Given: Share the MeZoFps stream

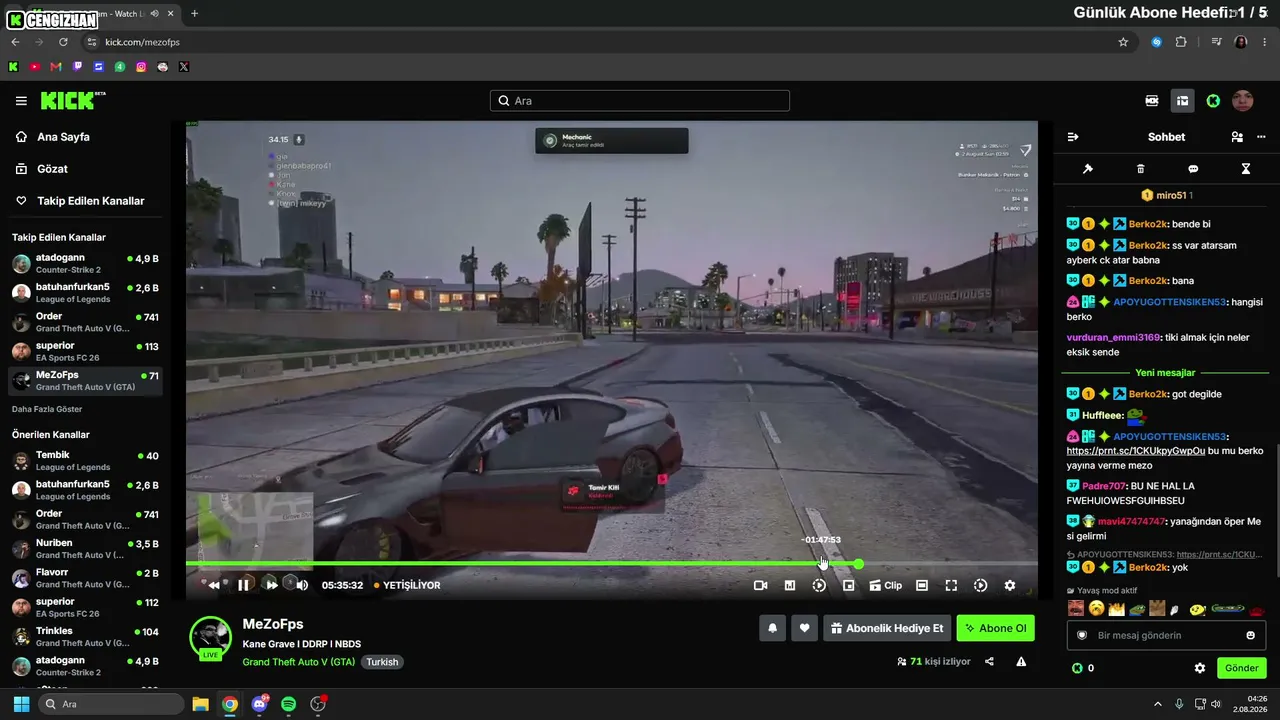Looking at the screenshot, I should [989, 661].
